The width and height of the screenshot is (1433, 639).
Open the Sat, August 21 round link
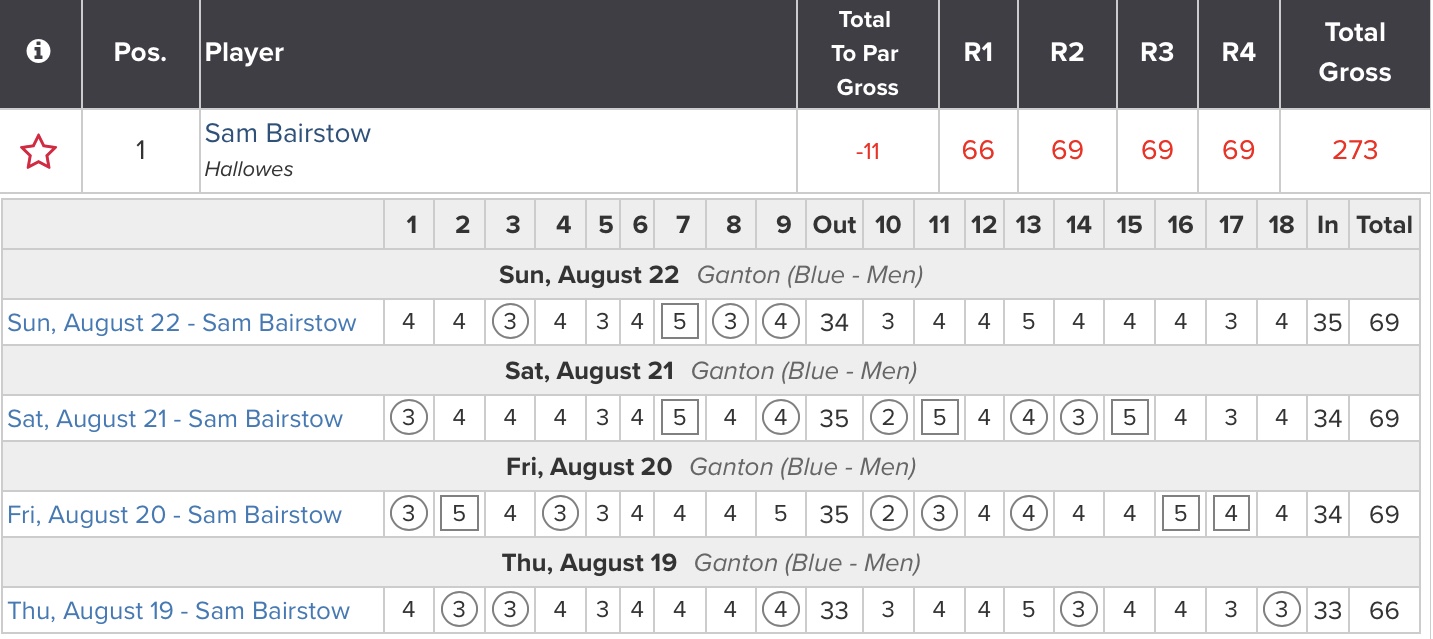(175, 419)
